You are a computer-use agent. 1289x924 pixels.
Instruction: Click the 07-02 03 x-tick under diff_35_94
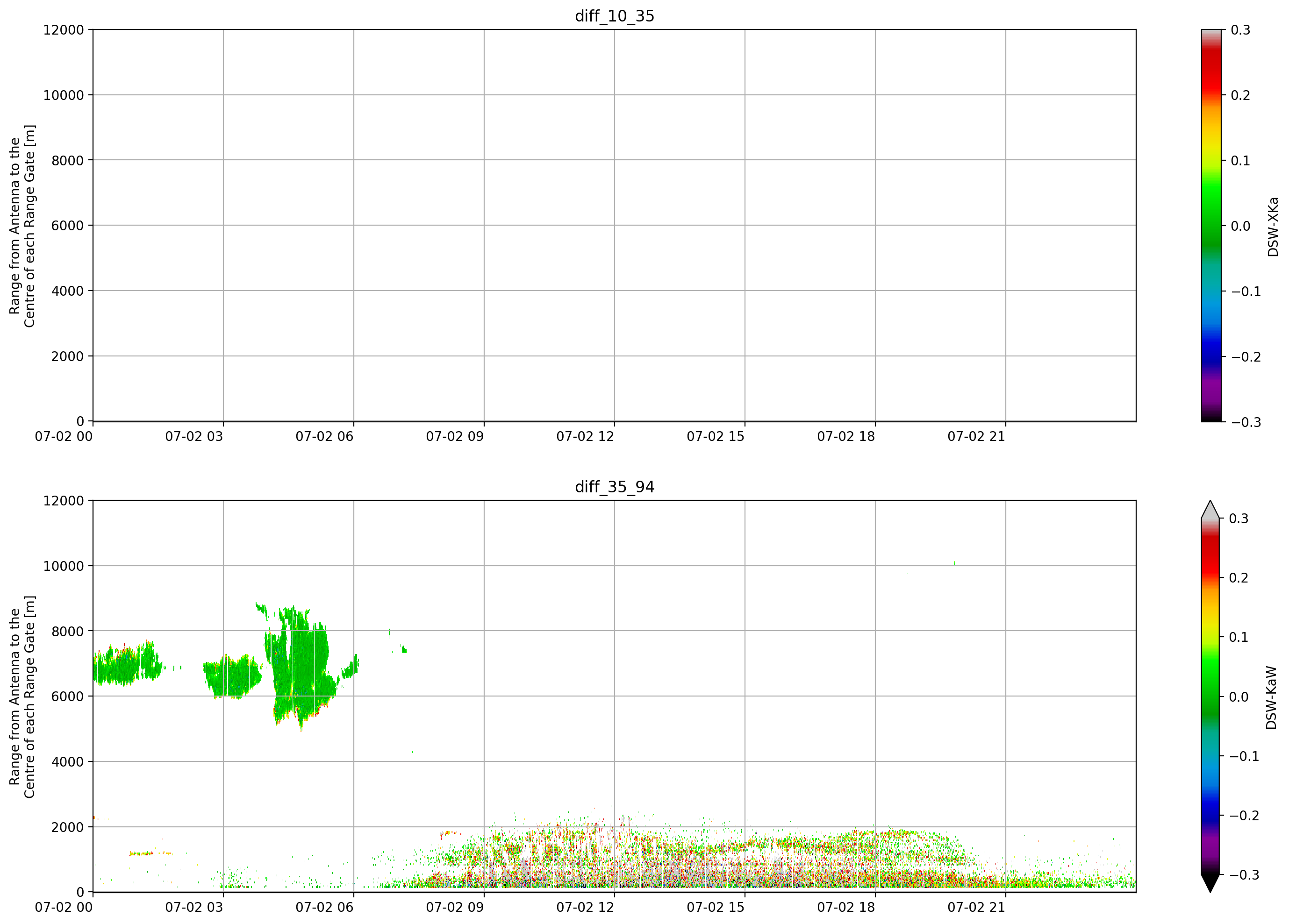tap(194, 907)
